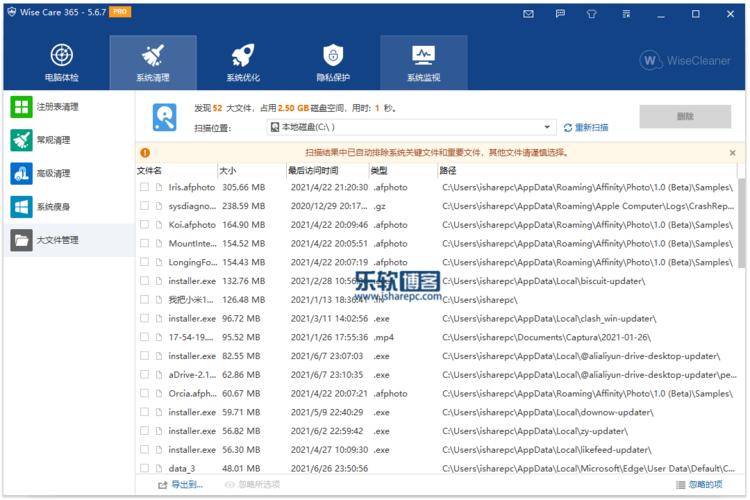
Task: Click the 60.67 MB size cell
Action: pyautogui.click(x=241, y=393)
